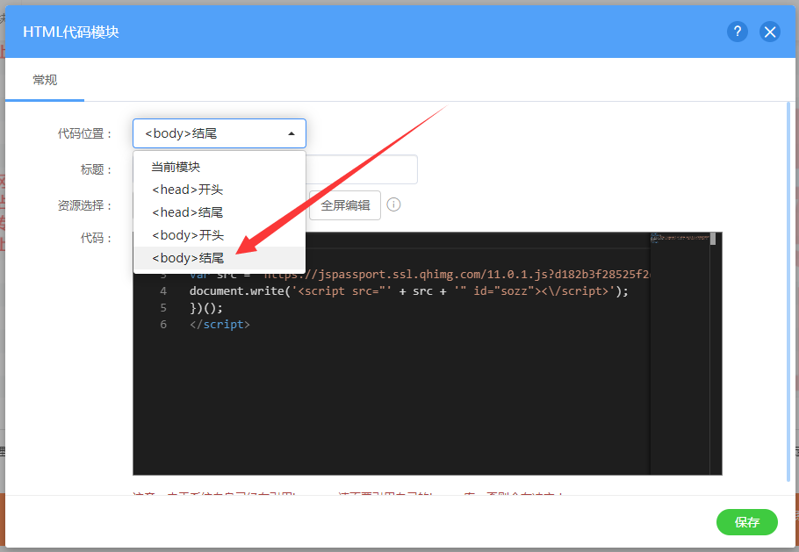Viewport: 799px width, 552px height.
Task: Click the 代码位置 label
Action: (x=84, y=134)
